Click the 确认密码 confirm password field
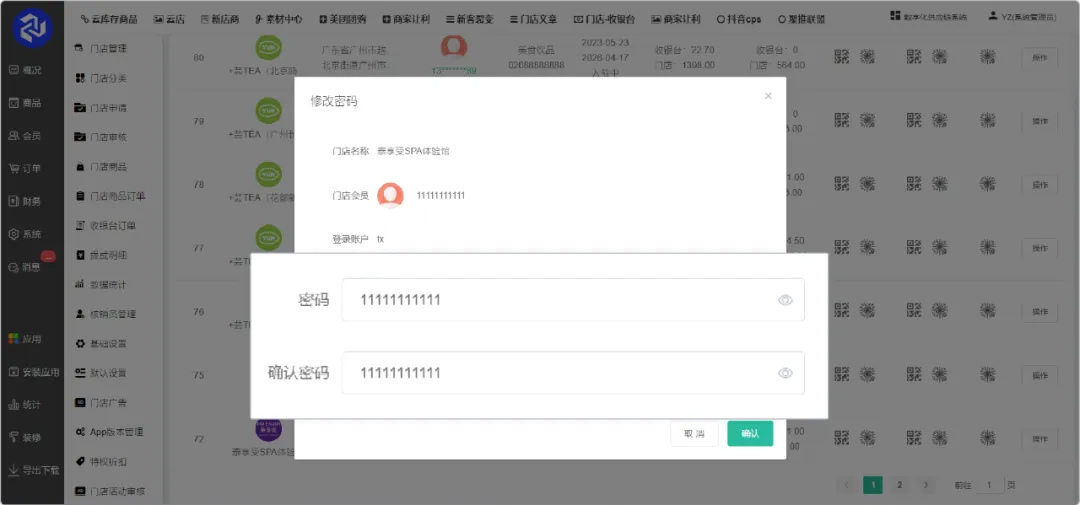 coord(573,373)
